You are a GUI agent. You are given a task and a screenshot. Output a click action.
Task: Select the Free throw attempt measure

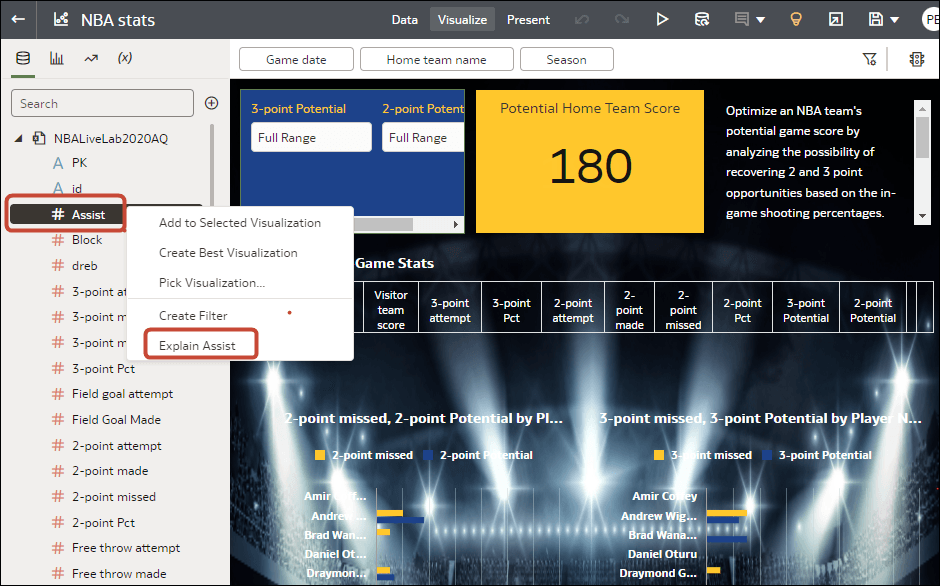tap(126, 548)
